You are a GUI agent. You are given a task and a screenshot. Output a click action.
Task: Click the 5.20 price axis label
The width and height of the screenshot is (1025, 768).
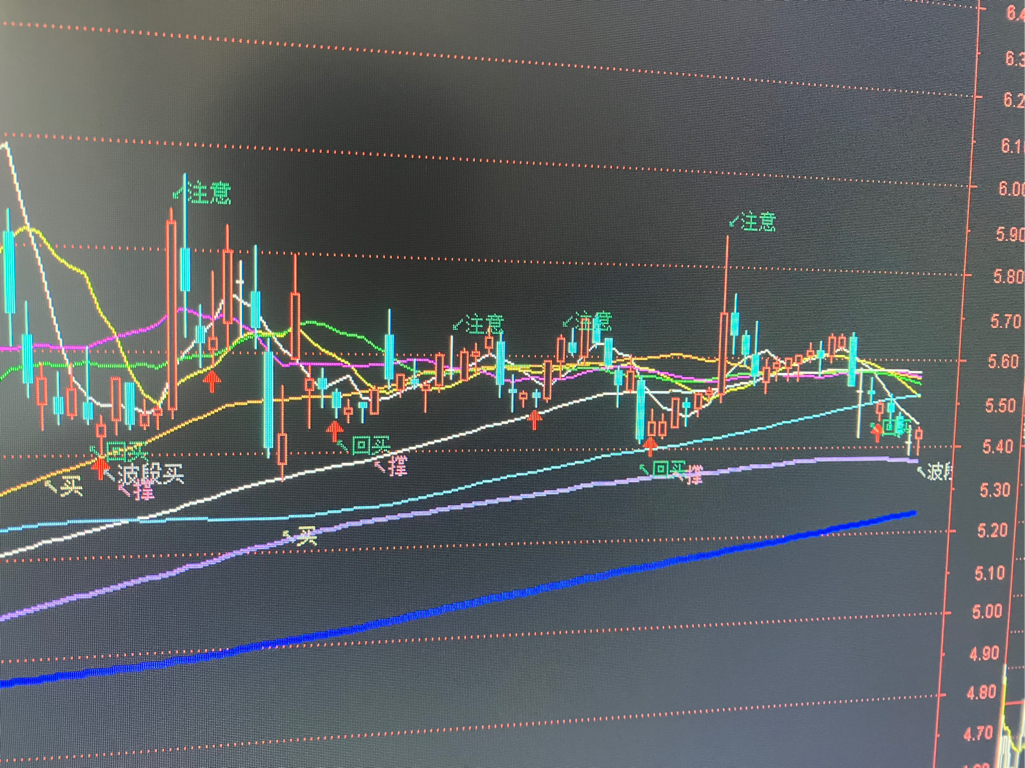[x=992, y=530]
